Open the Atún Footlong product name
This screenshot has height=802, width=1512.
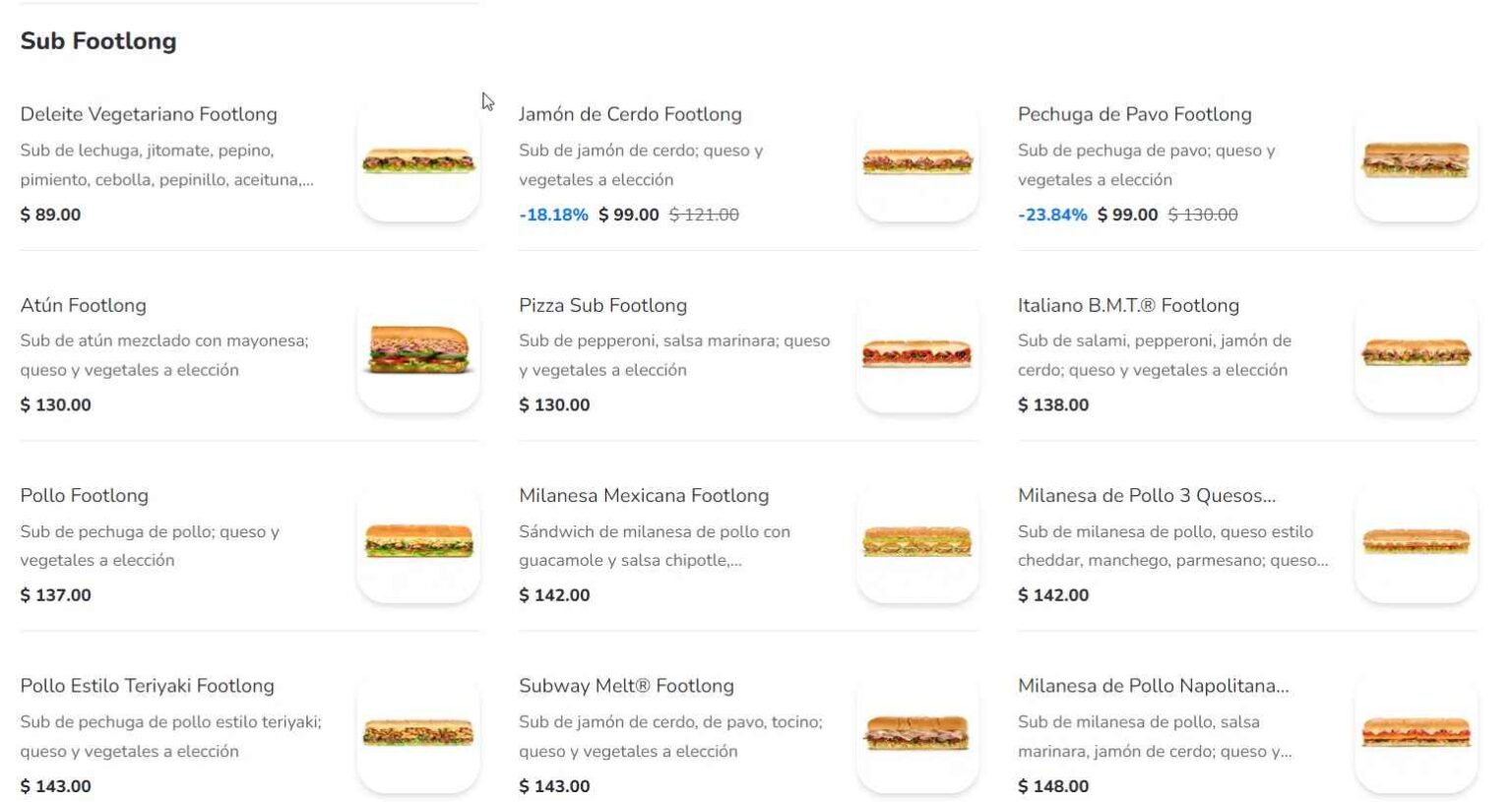click(x=83, y=305)
